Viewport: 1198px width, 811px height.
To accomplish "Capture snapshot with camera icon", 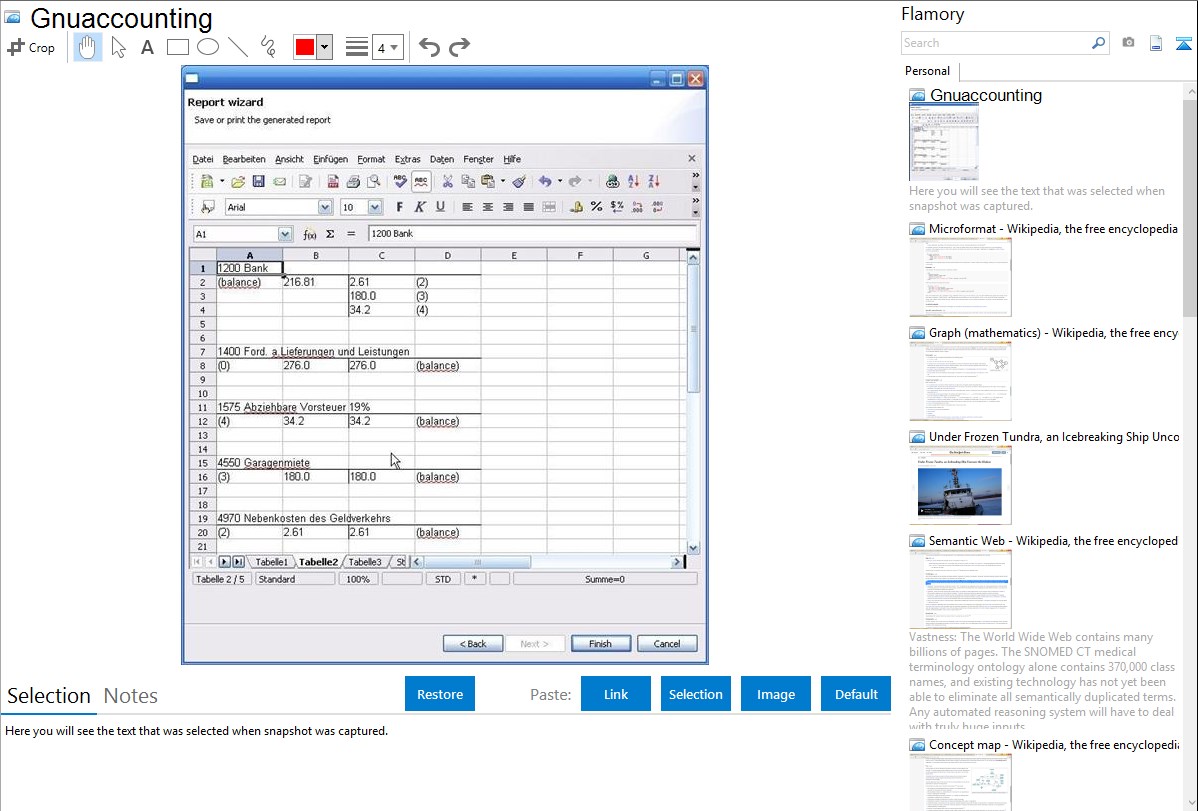I will 1128,43.
